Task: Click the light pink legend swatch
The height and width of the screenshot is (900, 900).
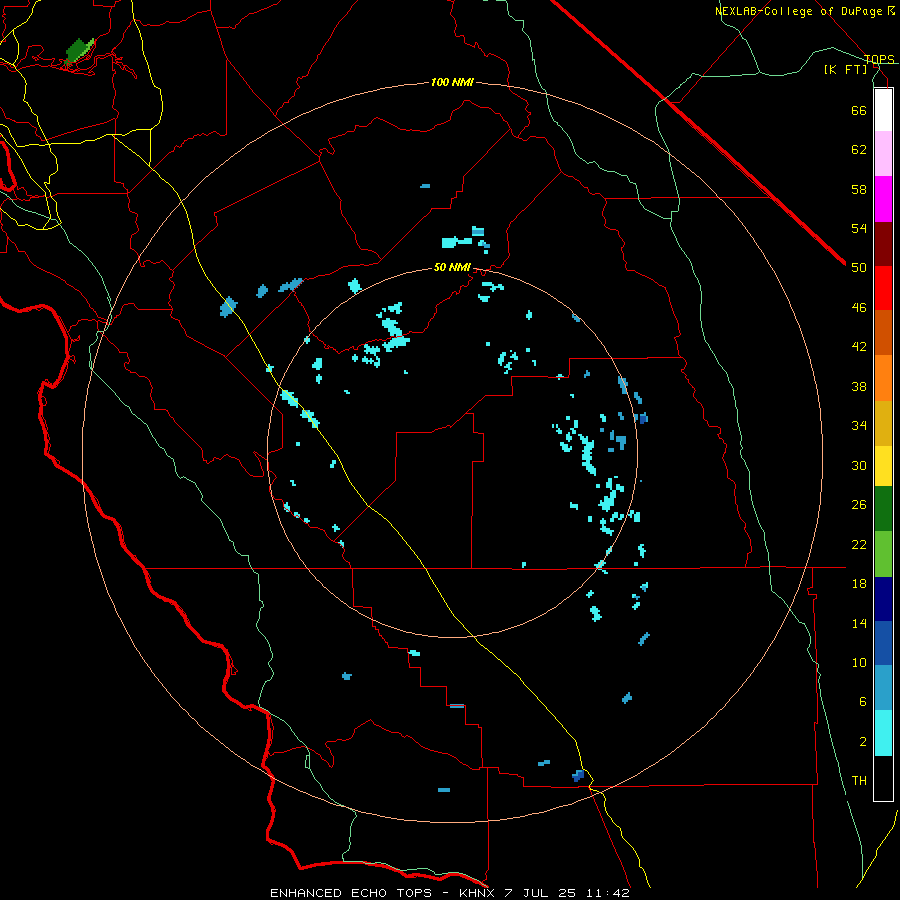Action: 883,153
